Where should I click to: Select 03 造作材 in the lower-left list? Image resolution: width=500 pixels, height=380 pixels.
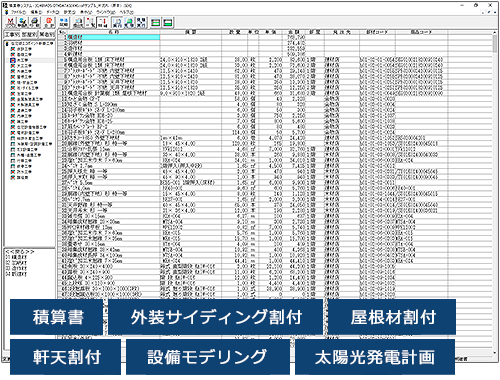click(x=16, y=269)
